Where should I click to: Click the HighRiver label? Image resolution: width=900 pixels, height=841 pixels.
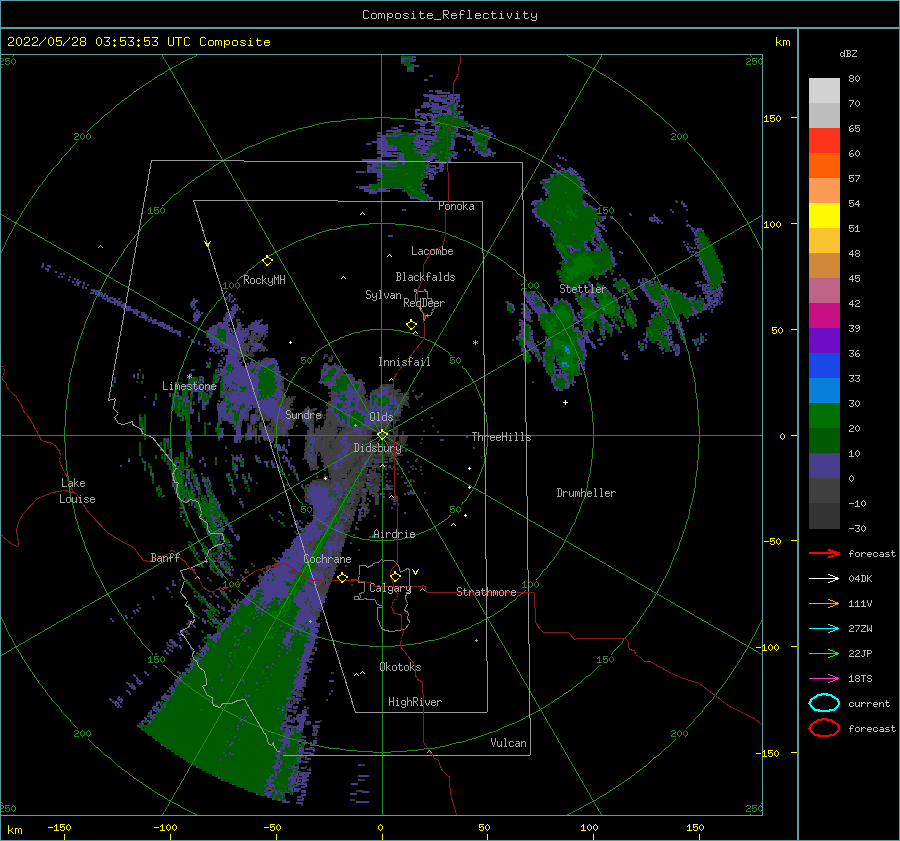415,702
